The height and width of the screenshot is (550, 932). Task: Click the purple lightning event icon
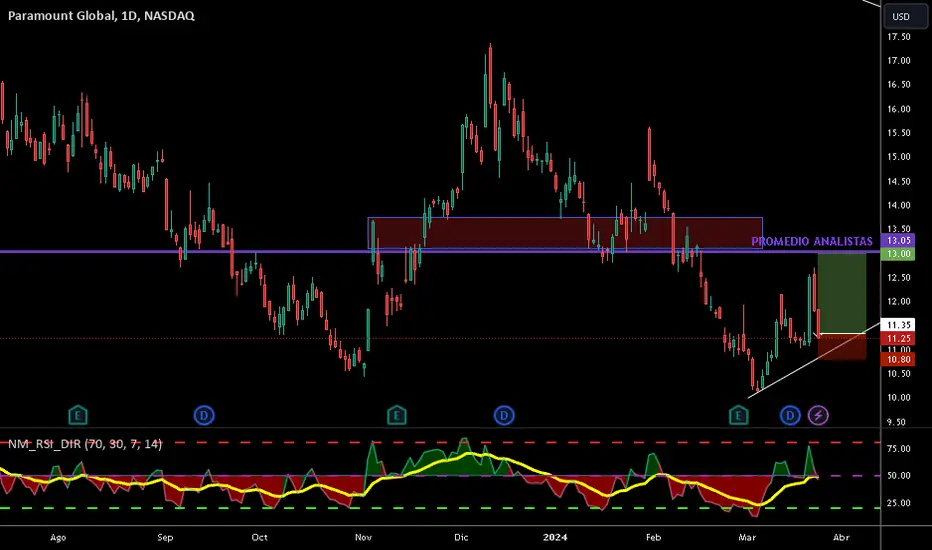(818, 415)
